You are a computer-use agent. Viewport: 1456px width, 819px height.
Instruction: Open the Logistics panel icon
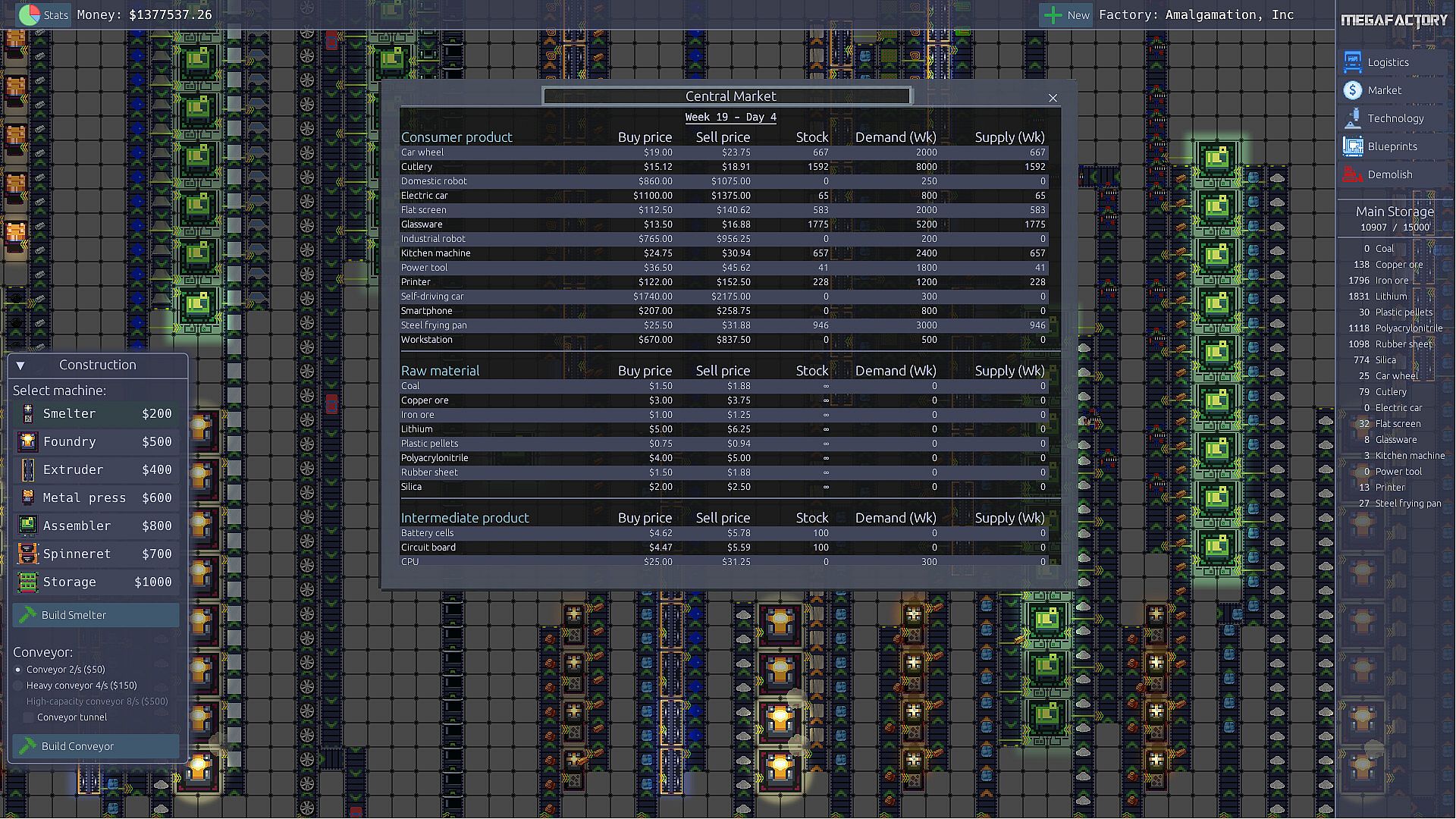click(x=1352, y=62)
